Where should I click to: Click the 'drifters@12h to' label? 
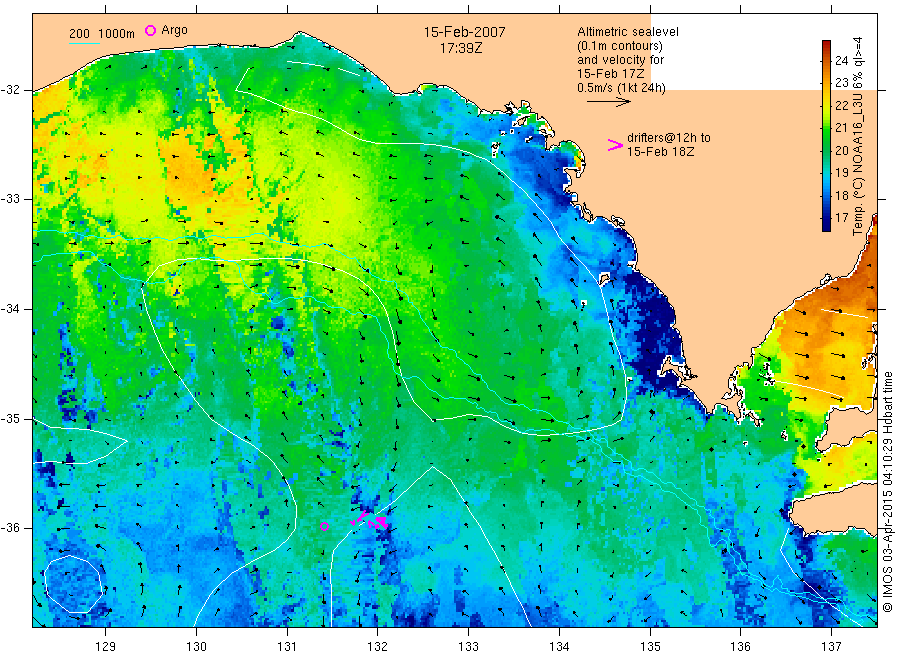(669, 138)
